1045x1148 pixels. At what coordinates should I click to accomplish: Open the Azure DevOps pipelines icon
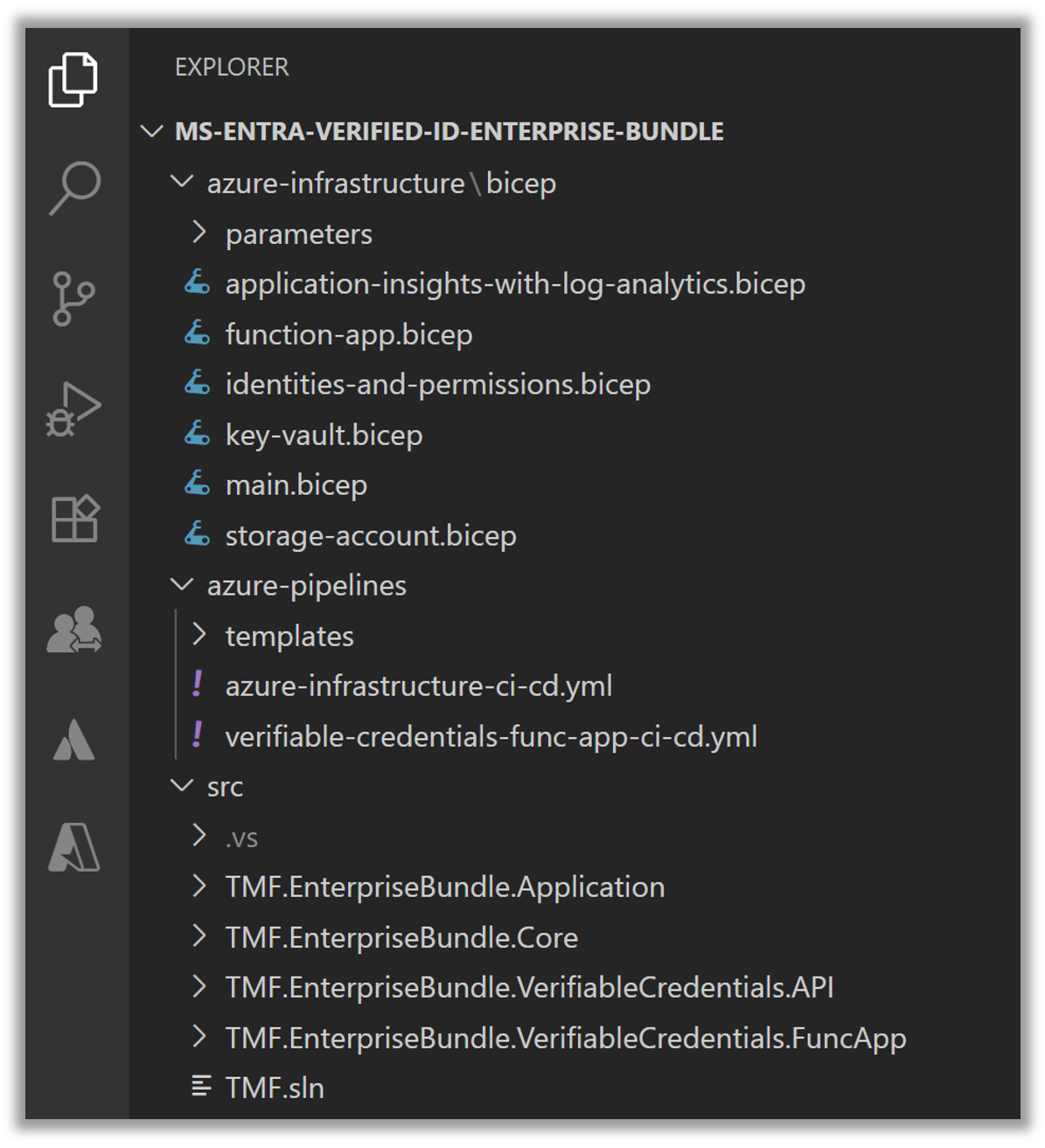coord(74,741)
